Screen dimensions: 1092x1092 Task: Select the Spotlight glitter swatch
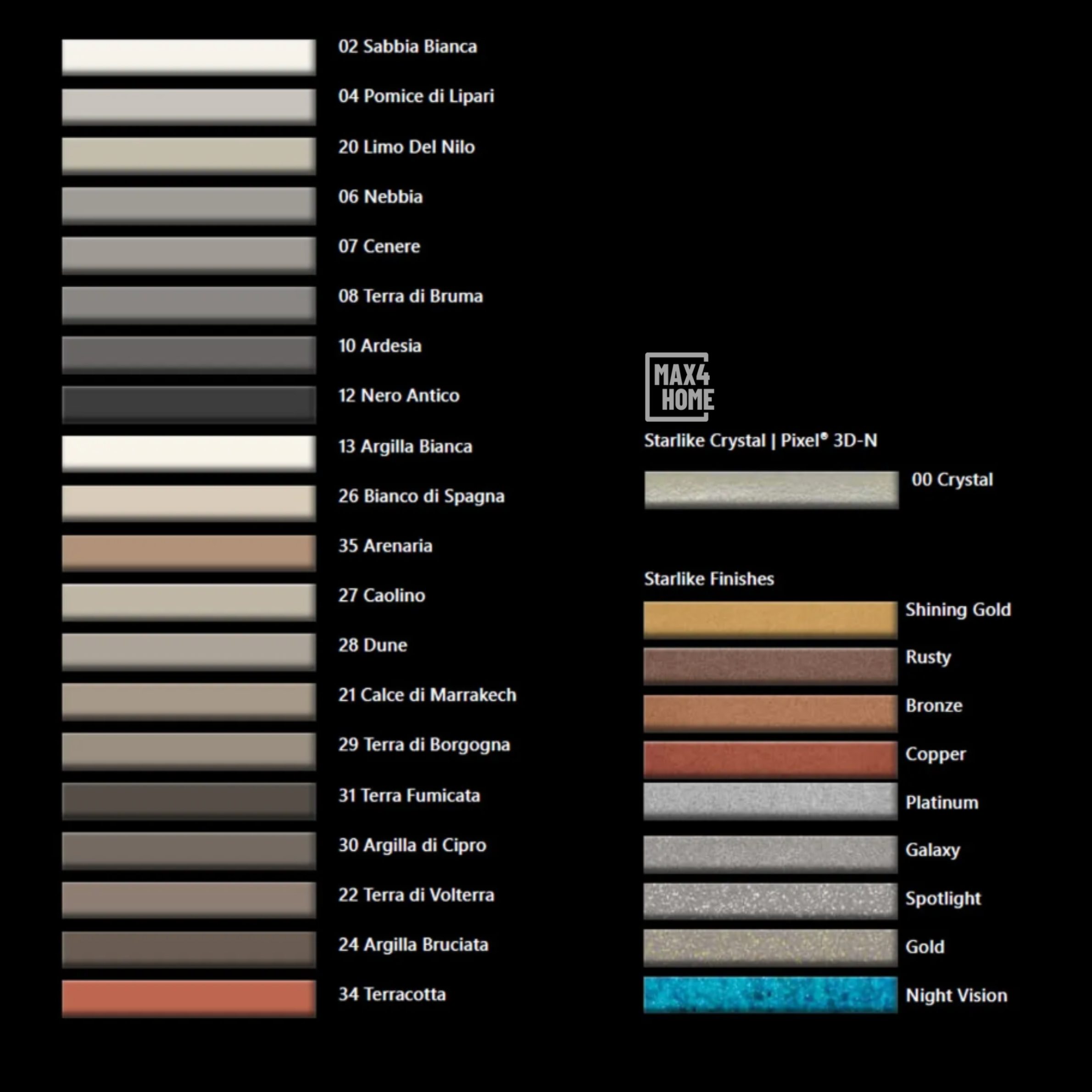pos(770,901)
